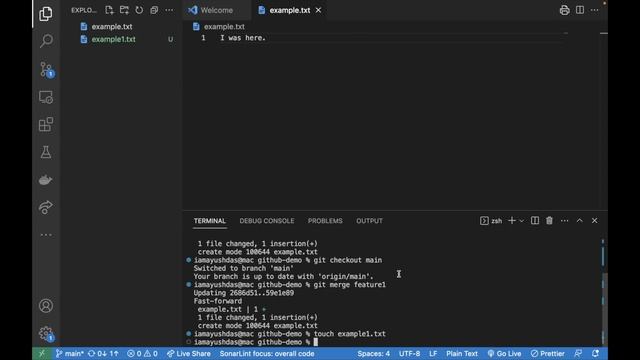This screenshot has width=640, height=360.
Task: Kill terminal with trash icon
Action: [x=549, y=220]
